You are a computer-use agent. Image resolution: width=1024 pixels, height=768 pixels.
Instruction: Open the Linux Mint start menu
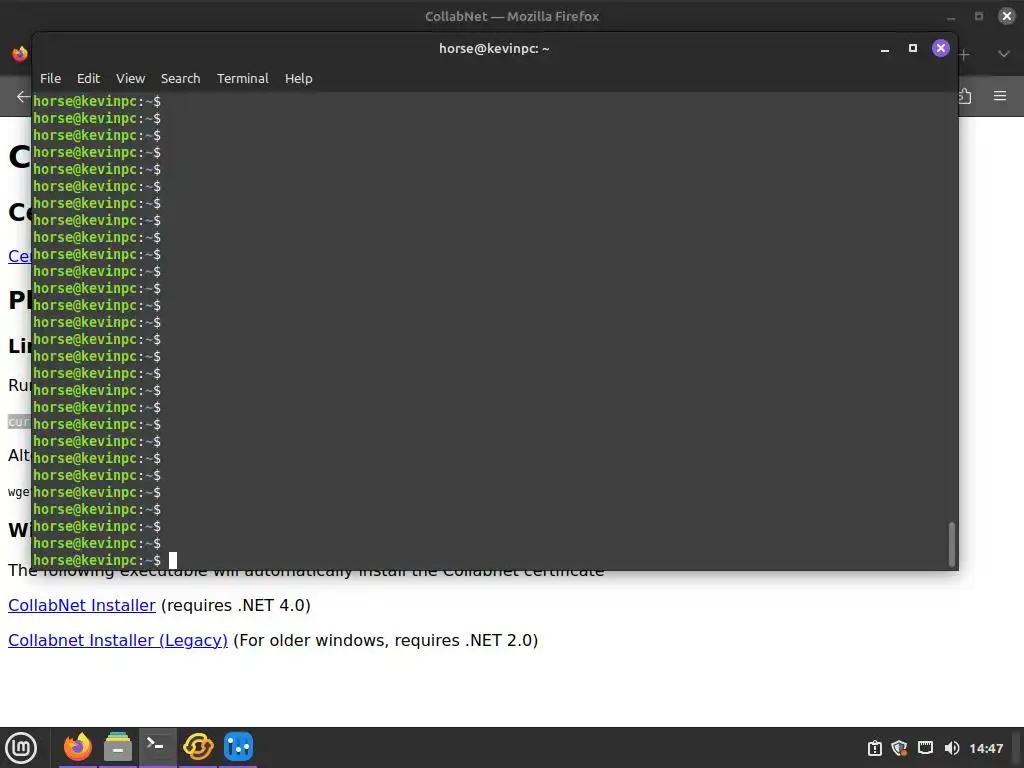(22, 747)
